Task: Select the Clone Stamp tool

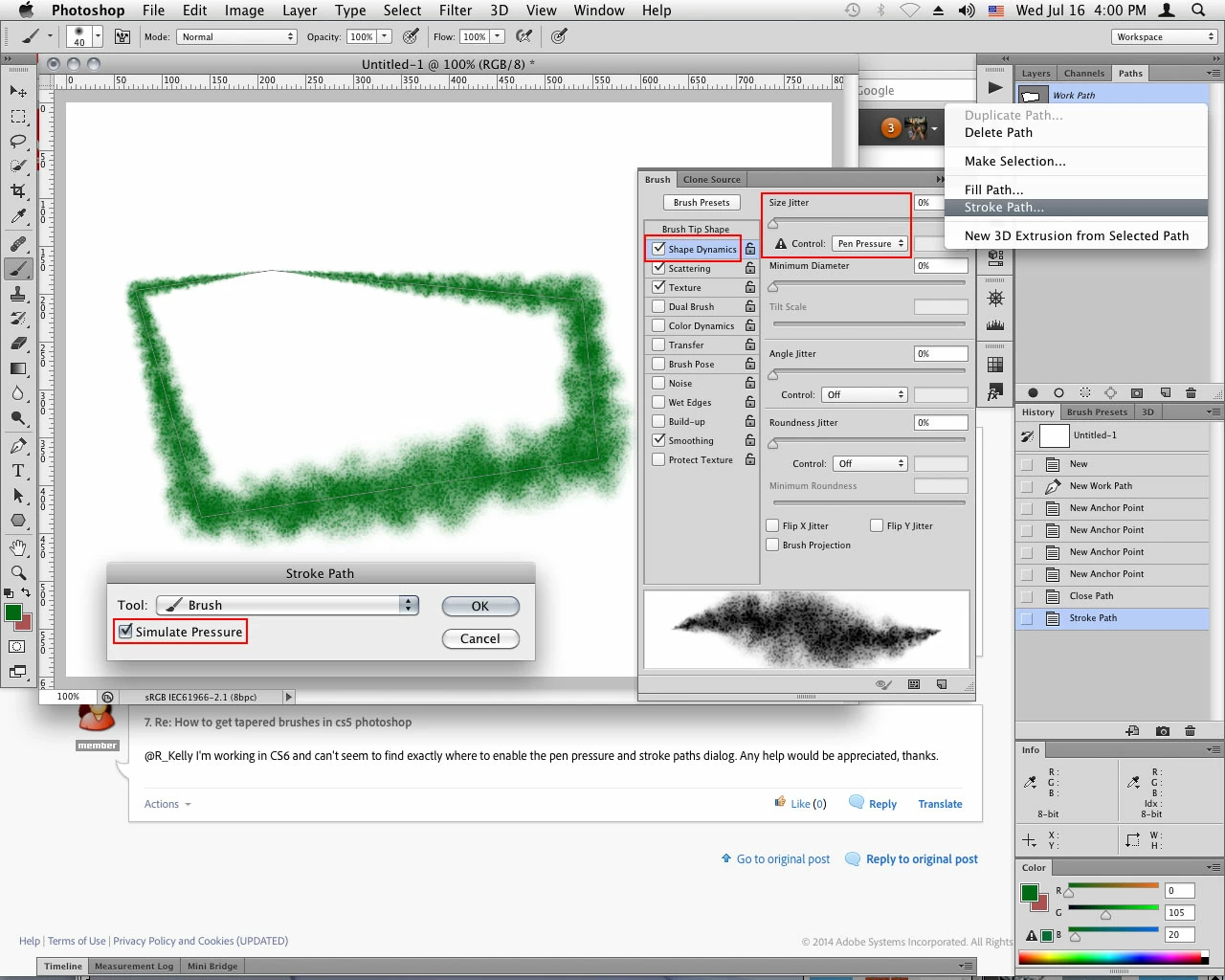Action: [18, 294]
